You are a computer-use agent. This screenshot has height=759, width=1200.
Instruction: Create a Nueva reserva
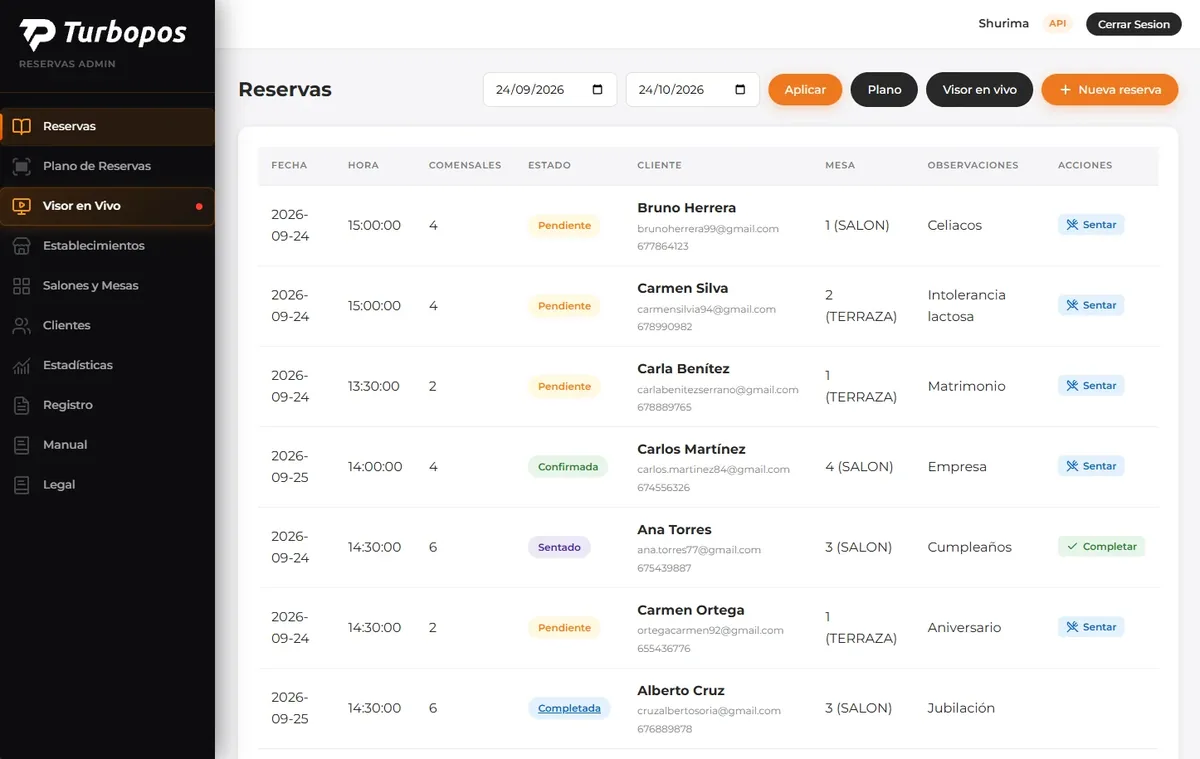tap(1110, 89)
